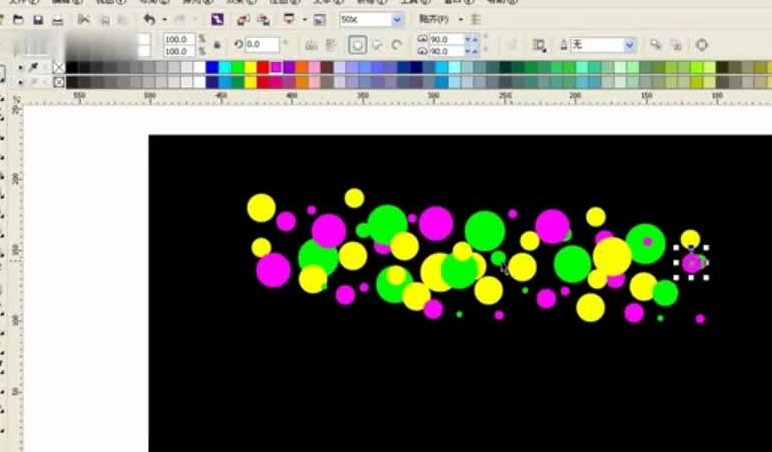
Task: Click the rotation angle icon before 0.0
Action: (x=238, y=45)
